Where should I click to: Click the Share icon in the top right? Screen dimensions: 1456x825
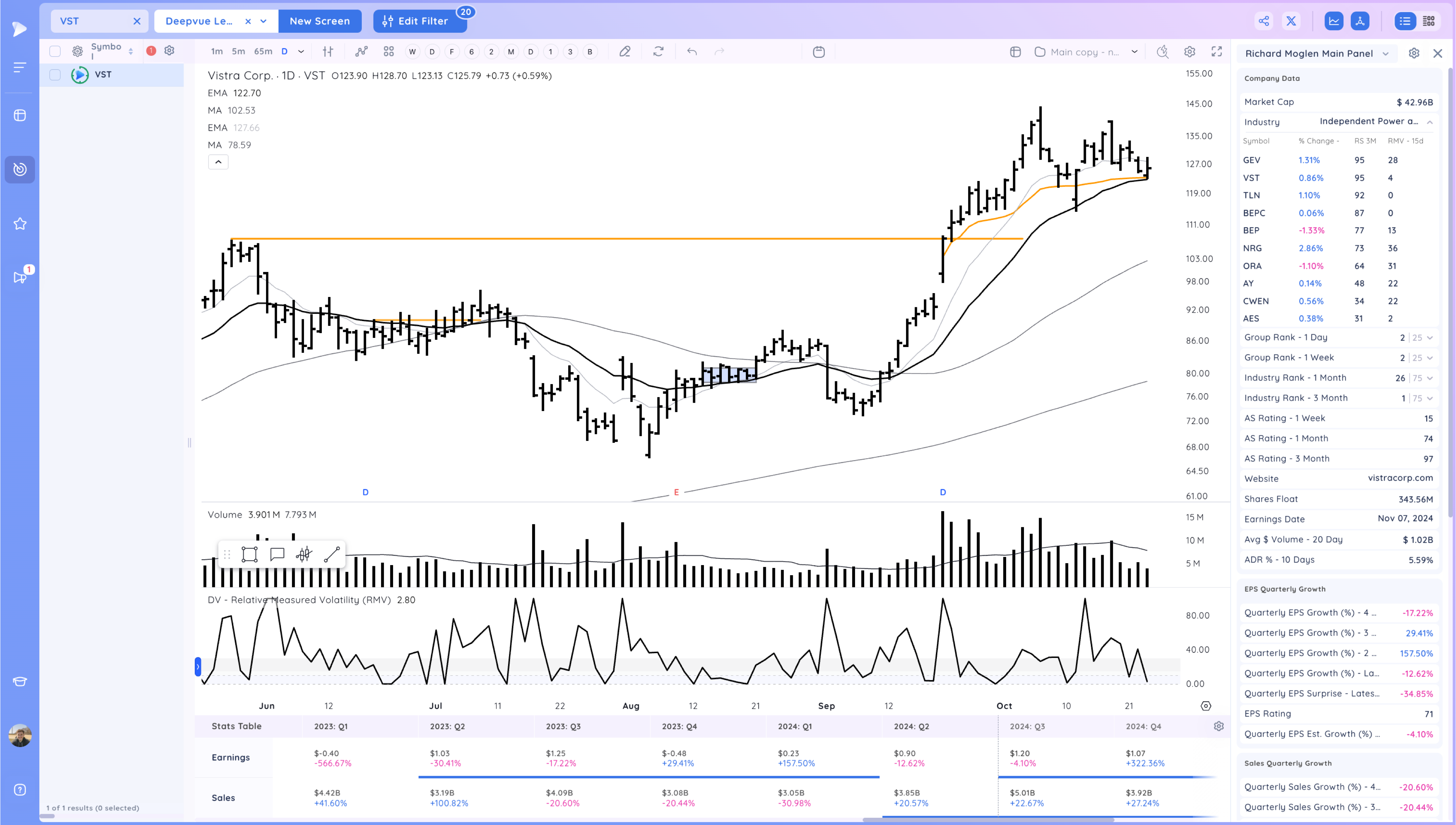pyautogui.click(x=1264, y=21)
